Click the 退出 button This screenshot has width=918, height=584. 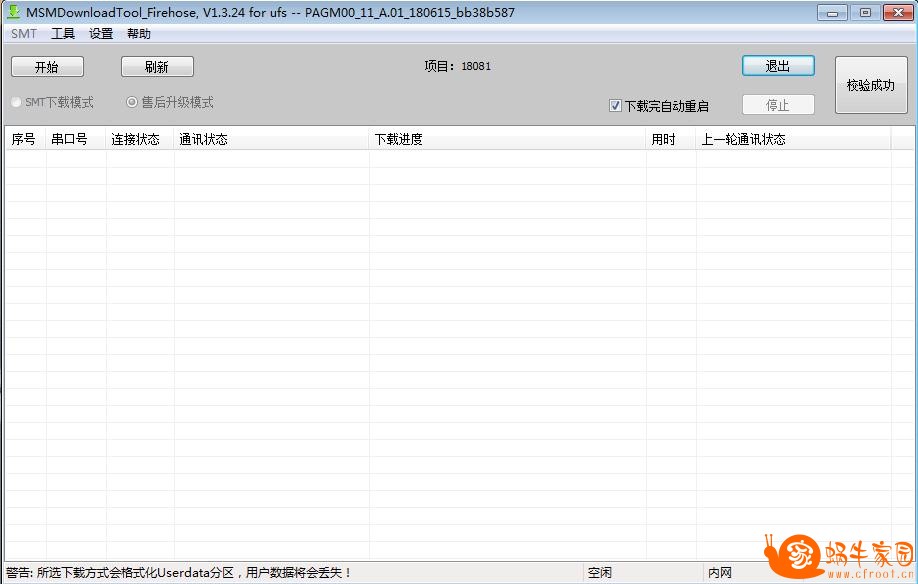[x=778, y=66]
